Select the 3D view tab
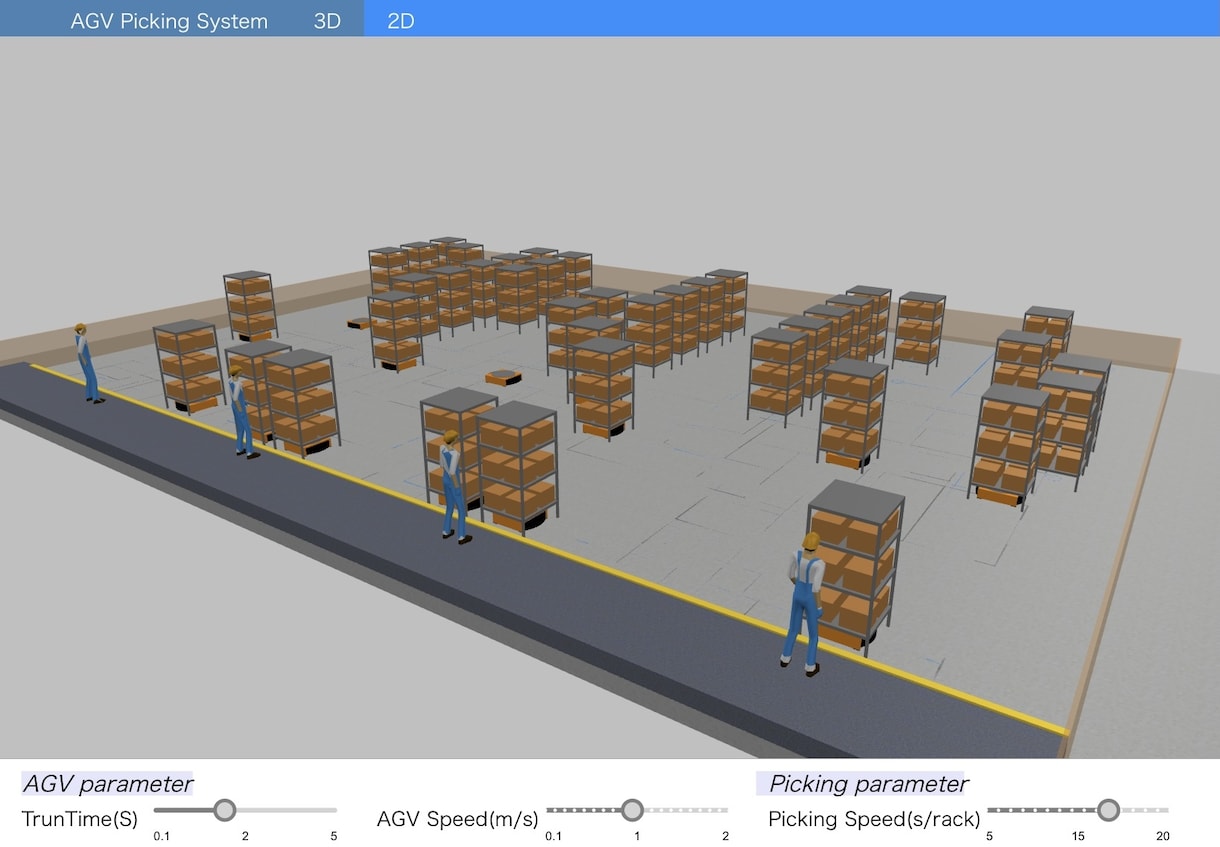Screen dimensions: 1220x847 click(x=327, y=20)
